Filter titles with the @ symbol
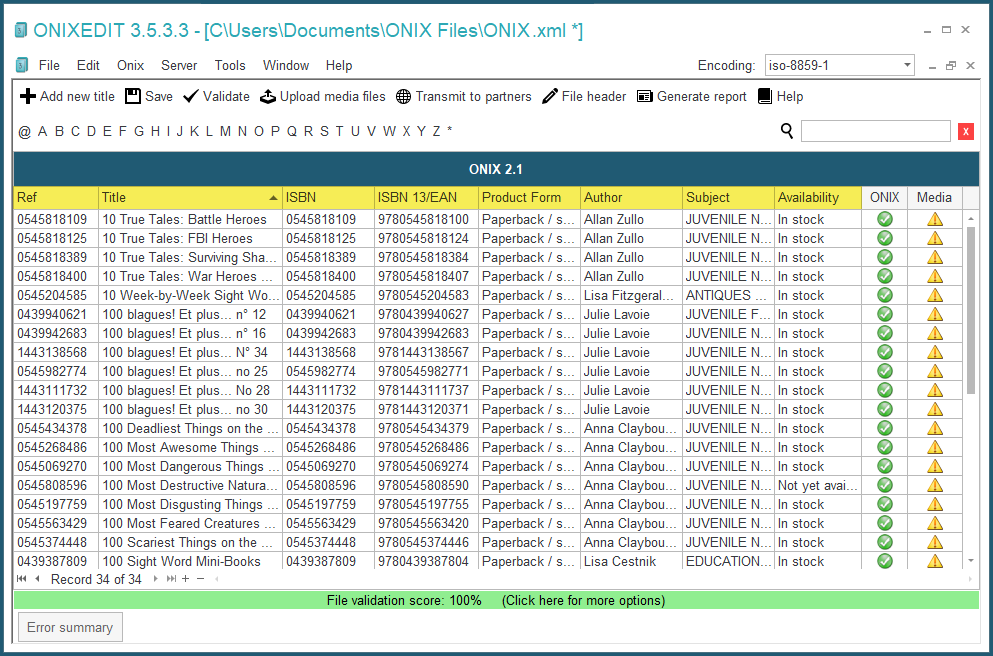Viewport: 993px width, 656px height. point(25,132)
